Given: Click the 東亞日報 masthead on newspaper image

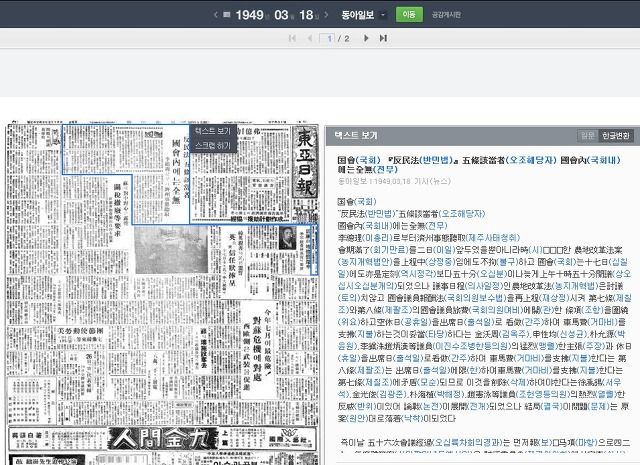Looking at the screenshot, I should pyautogui.click(x=304, y=162).
